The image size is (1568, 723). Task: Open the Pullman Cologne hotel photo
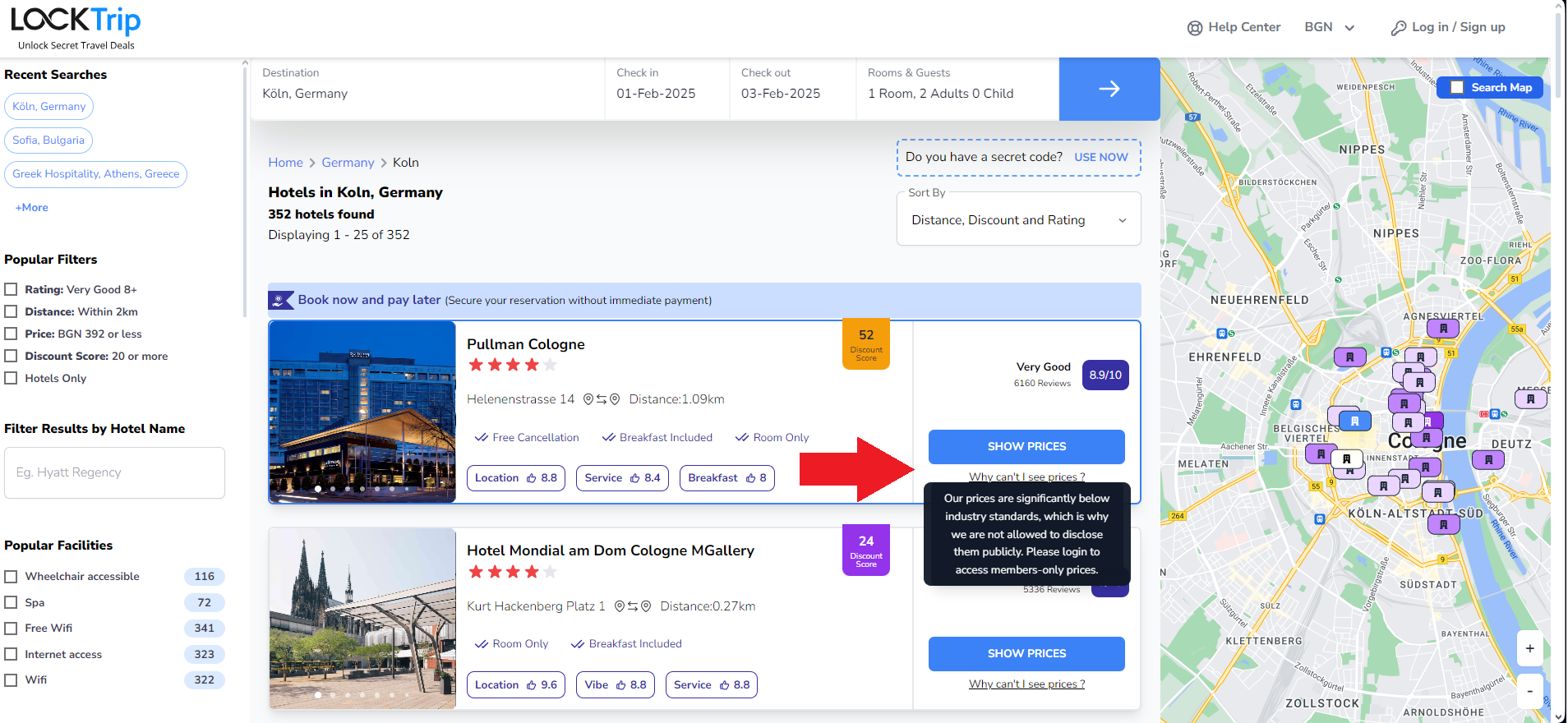click(362, 411)
